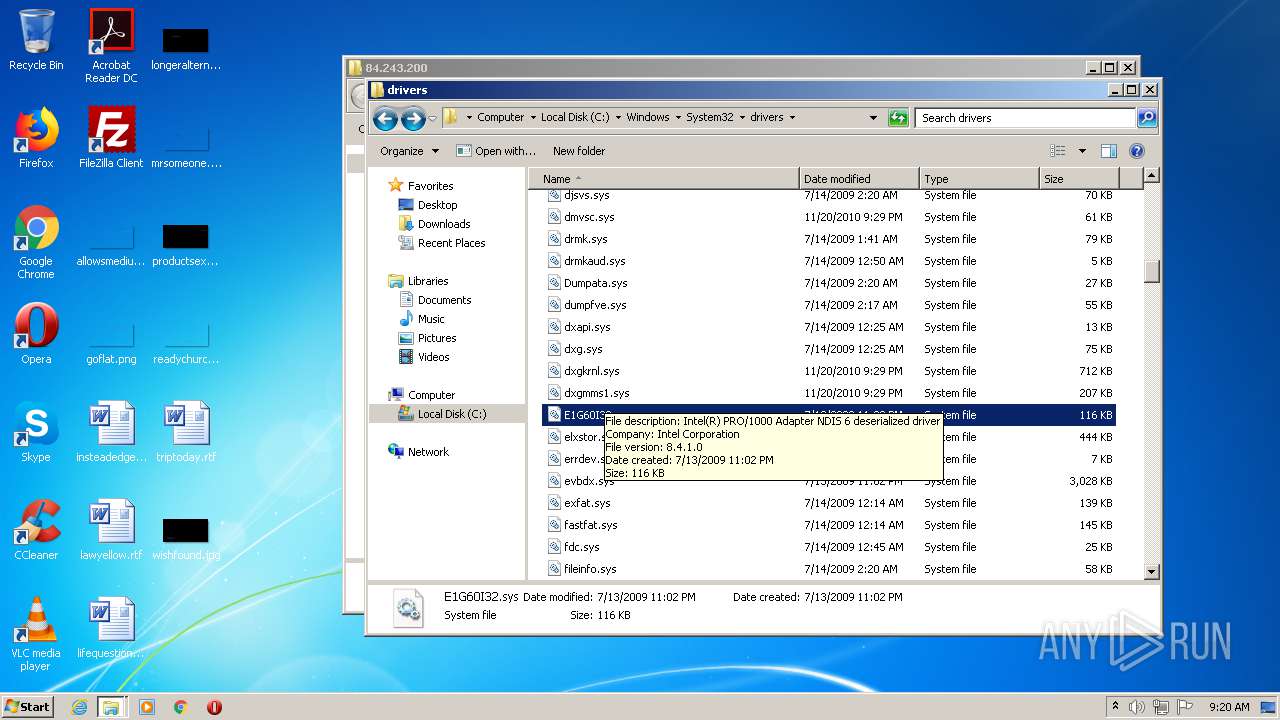Refresh the drivers folder view
The width and height of the screenshot is (1280, 720).
(898, 117)
